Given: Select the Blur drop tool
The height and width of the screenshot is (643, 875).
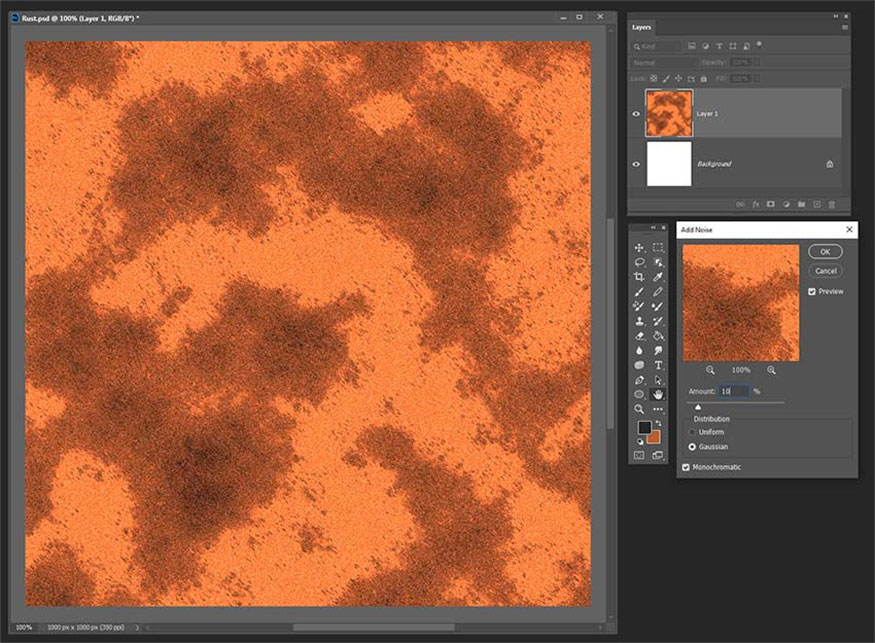Looking at the screenshot, I should coord(640,351).
